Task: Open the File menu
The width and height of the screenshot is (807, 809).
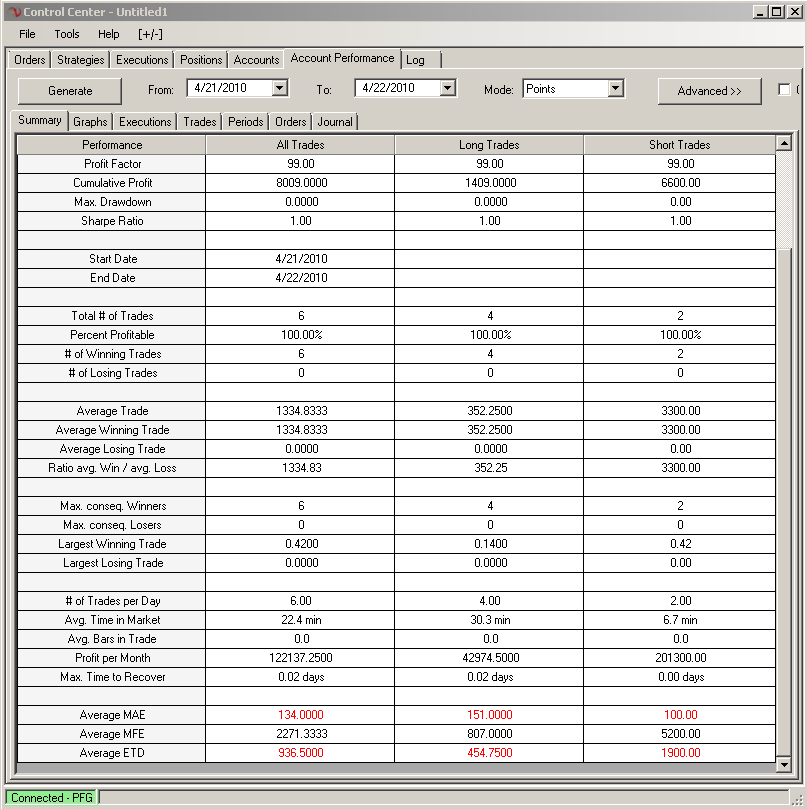Action: pos(27,34)
